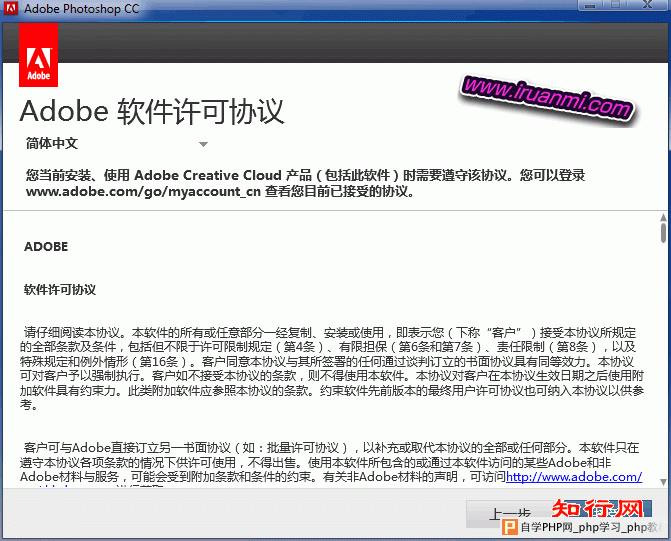Click the agreement scrollbar thumb
671x541 pixels.
pyautogui.click(x=663, y=233)
